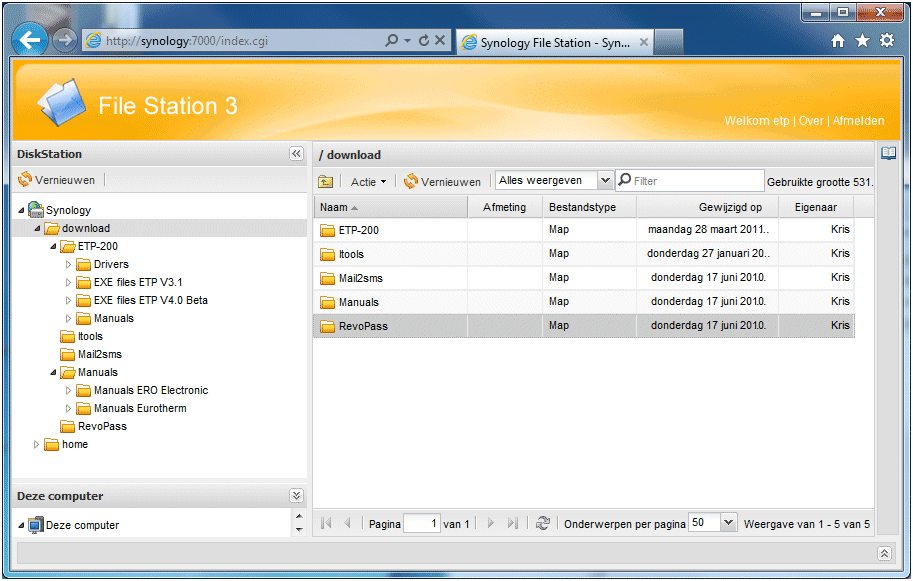Sort by the Bestandstype column header
This screenshot has width=913, height=581.
point(589,207)
